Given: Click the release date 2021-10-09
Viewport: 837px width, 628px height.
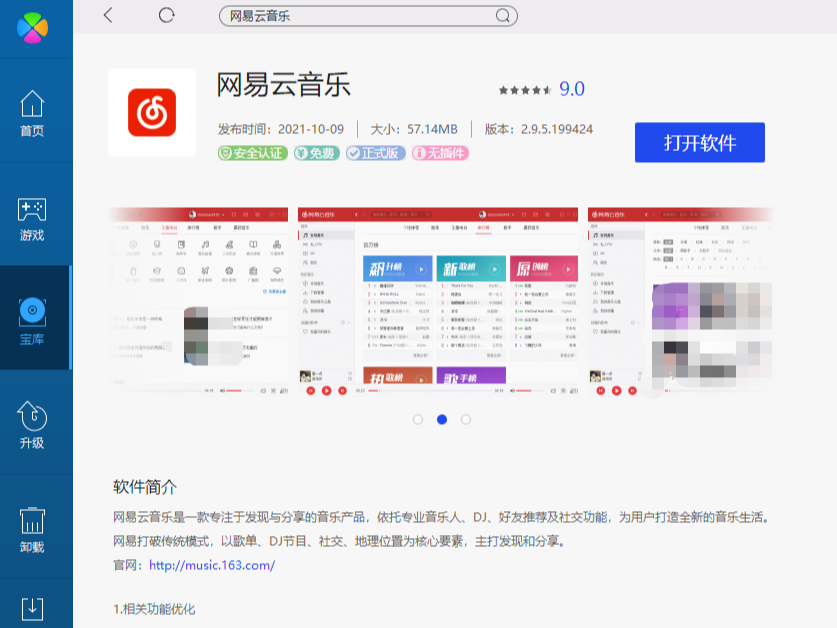Looking at the screenshot, I should point(311,129).
